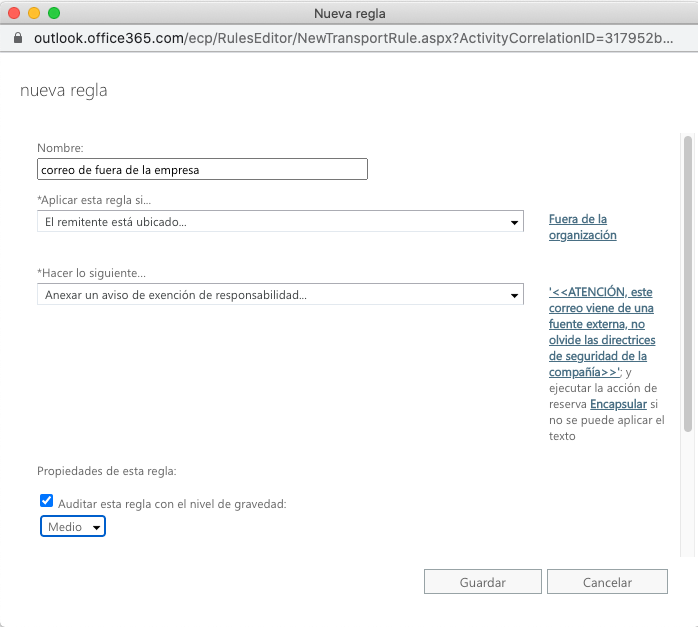Click the 'nueva regla' page heading
Viewport: 698px width, 627px height.
tap(64, 91)
